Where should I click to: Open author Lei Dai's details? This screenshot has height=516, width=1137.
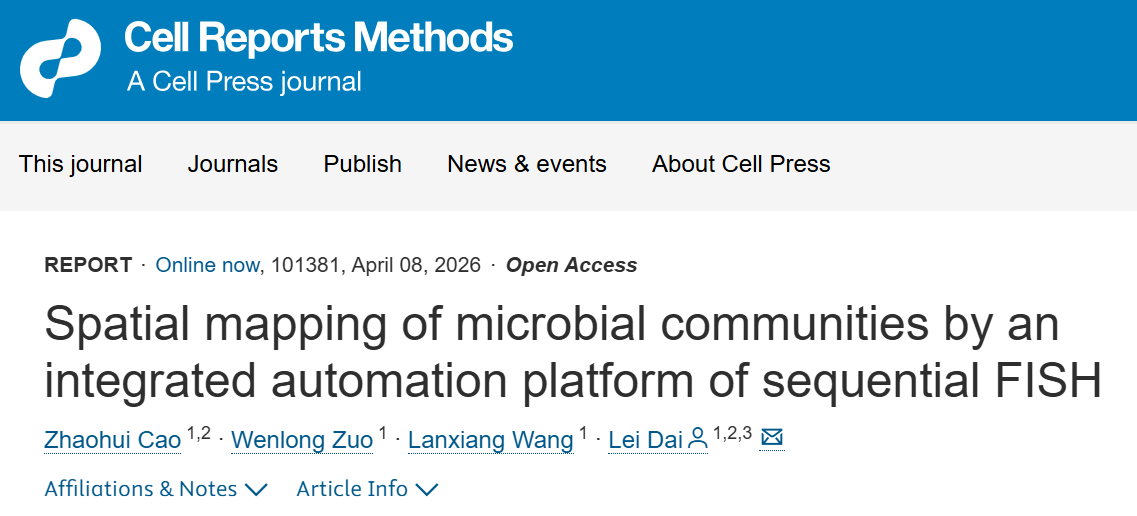tap(647, 439)
